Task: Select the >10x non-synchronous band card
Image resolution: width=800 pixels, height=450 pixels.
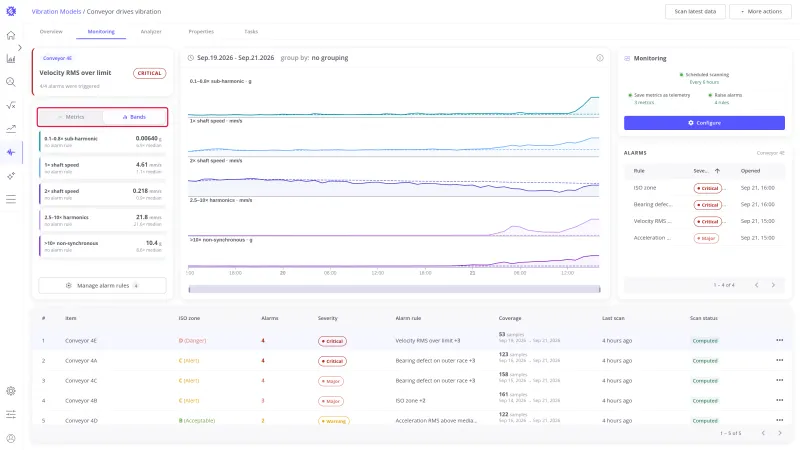Action: click(103, 246)
